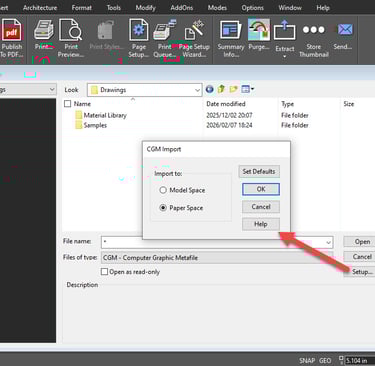
Task: Go up one folder level
Action: coord(221,89)
